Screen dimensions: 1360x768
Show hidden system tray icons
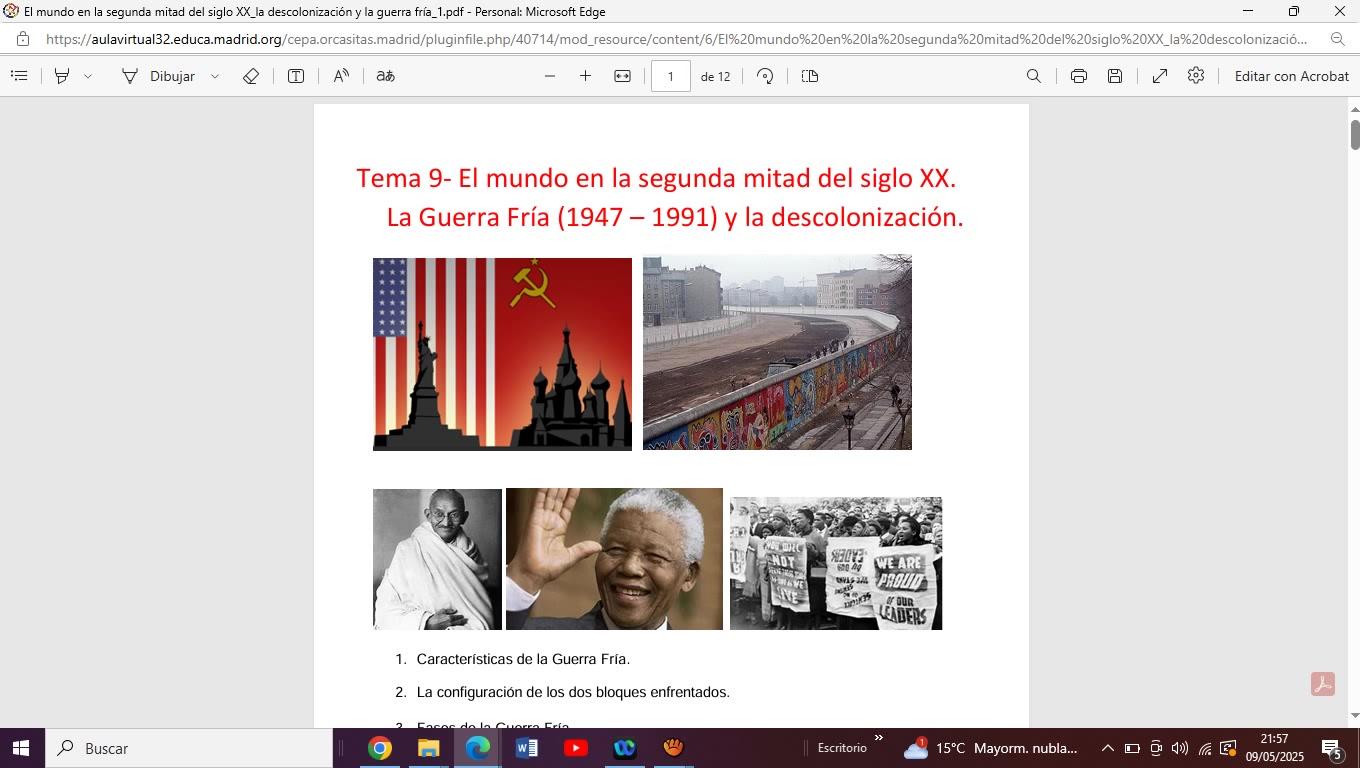click(x=1107, y=748)
